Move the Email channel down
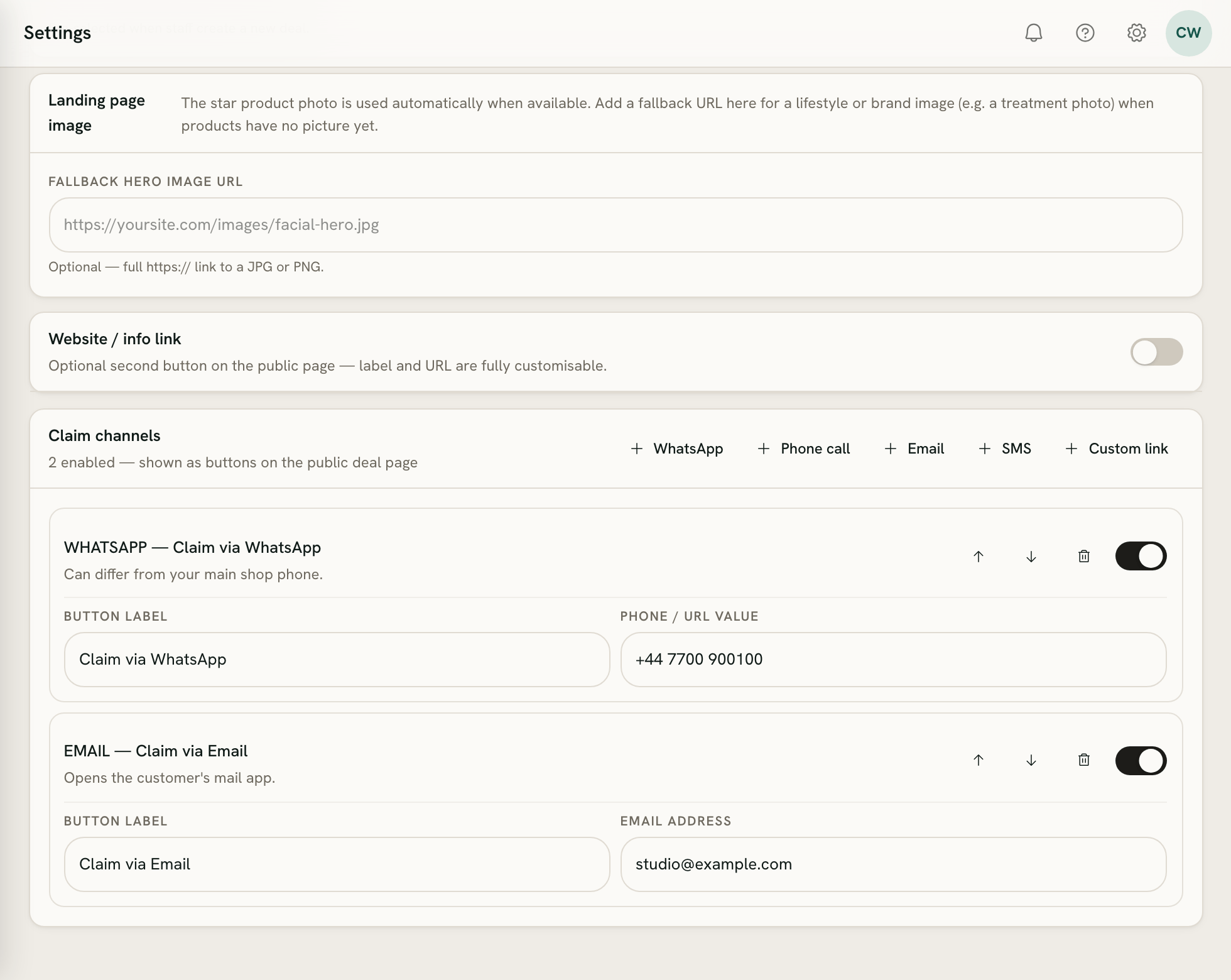The image size is (1231, 980). click(x=1031, y=760)
